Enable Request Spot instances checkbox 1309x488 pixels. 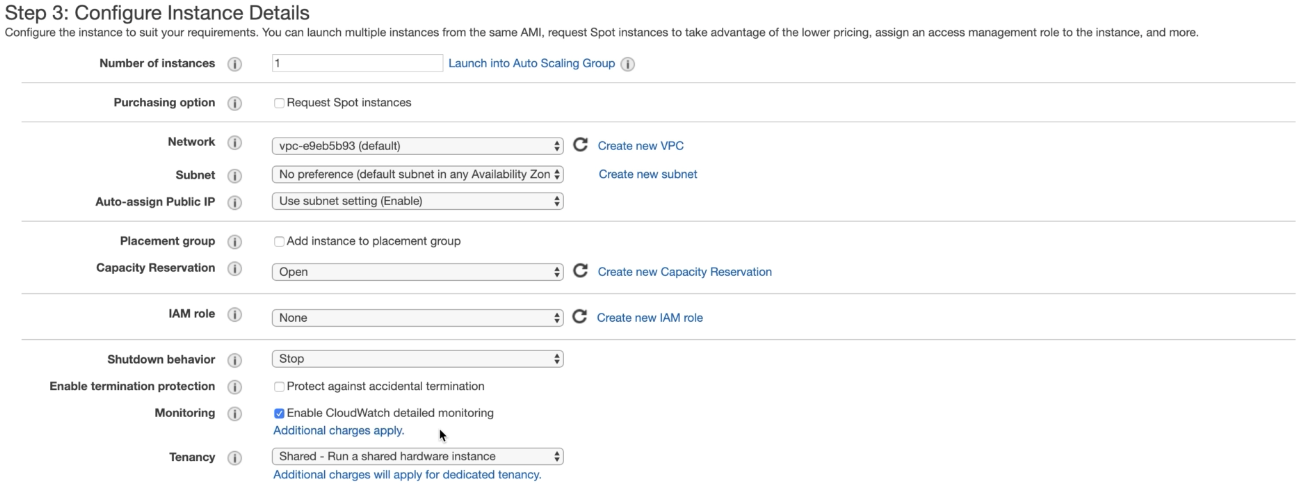[280, 103]
